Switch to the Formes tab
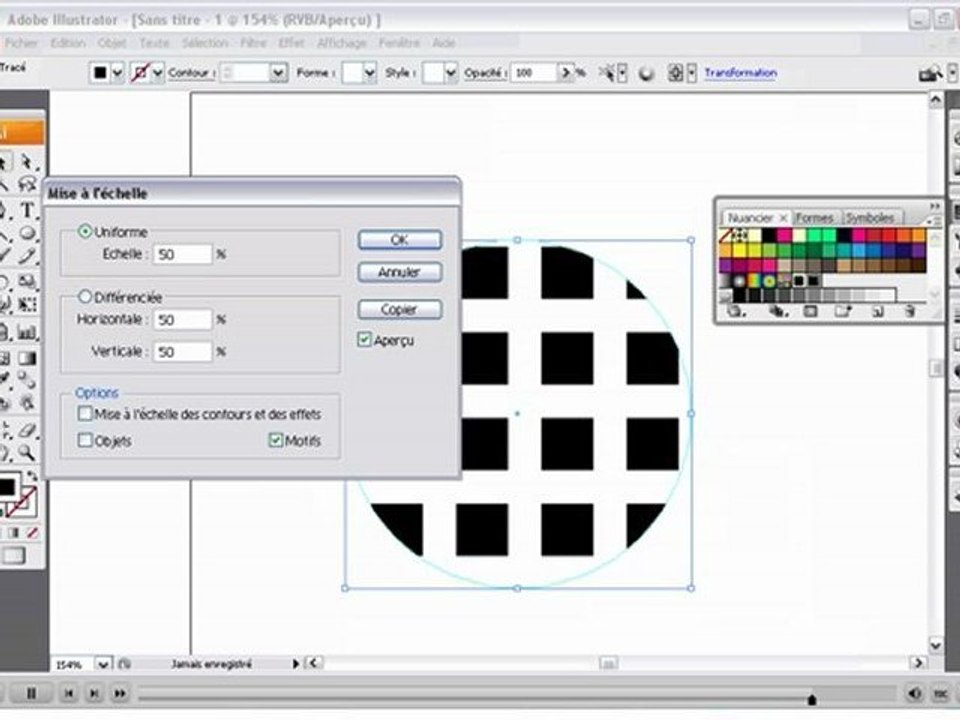 click(x=814, y=218)
